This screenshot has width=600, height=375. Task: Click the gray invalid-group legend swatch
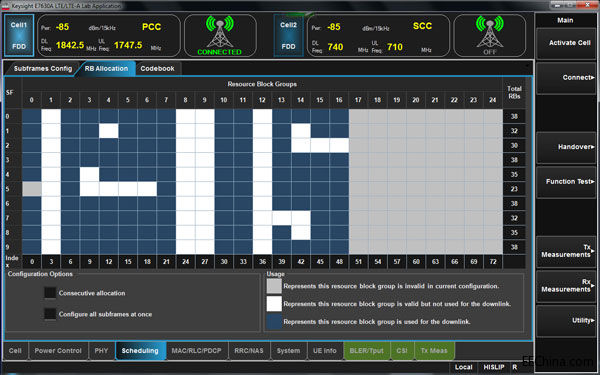point(274,286)
